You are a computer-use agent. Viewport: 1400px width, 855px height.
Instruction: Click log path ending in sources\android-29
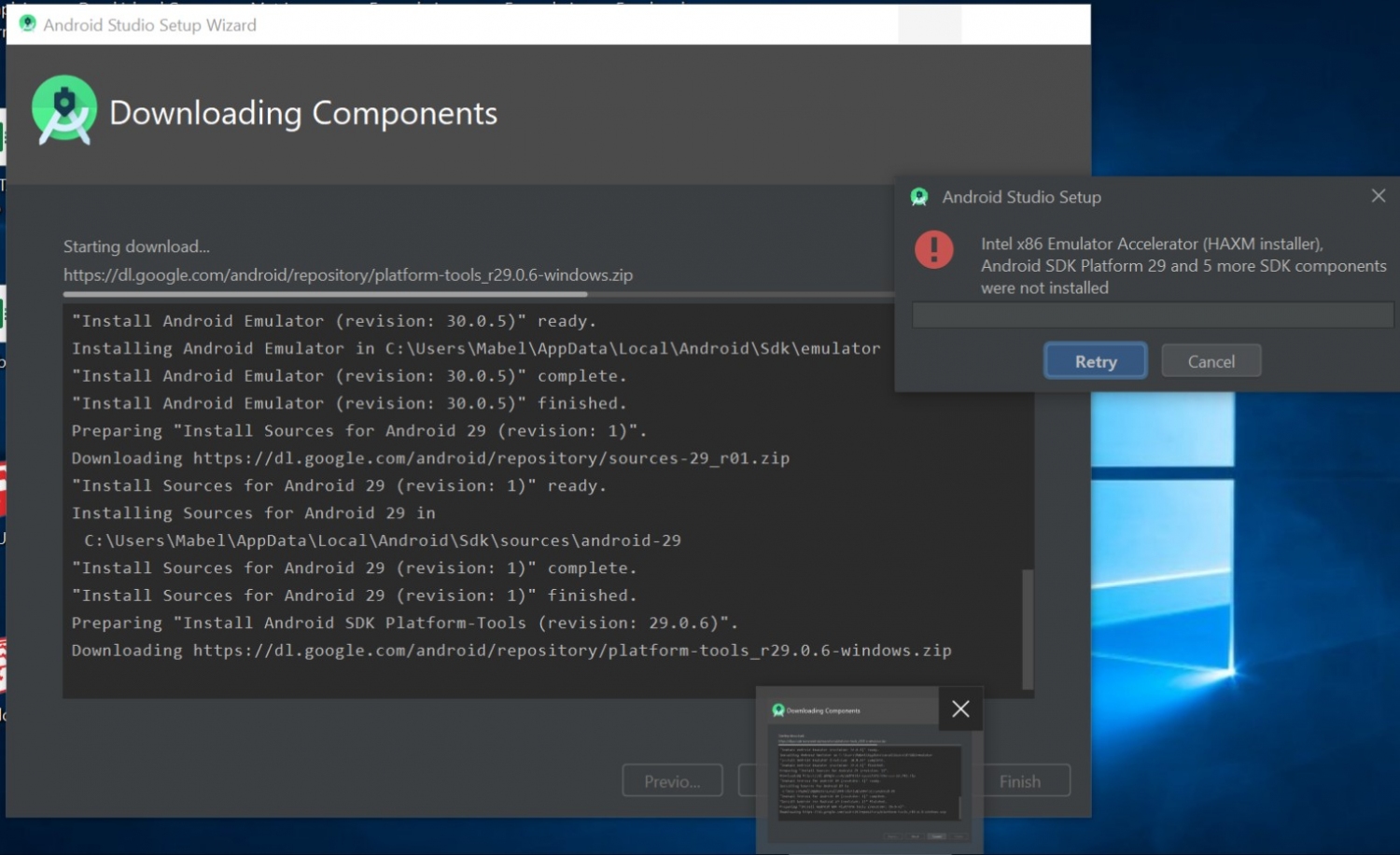click(383, 540)
